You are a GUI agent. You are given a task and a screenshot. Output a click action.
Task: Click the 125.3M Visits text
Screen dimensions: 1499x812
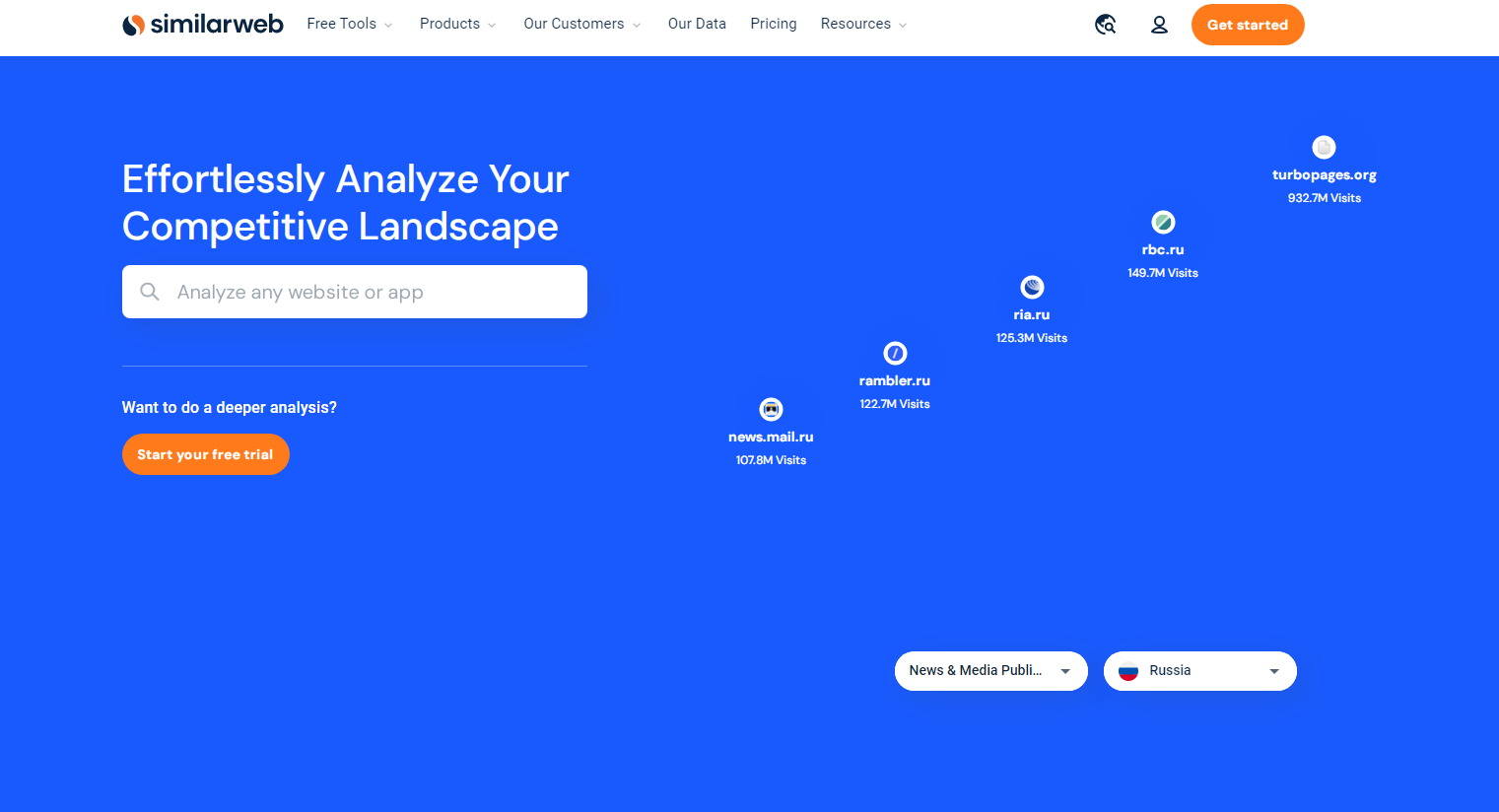pyautogui.click(x=1032, y=338)
